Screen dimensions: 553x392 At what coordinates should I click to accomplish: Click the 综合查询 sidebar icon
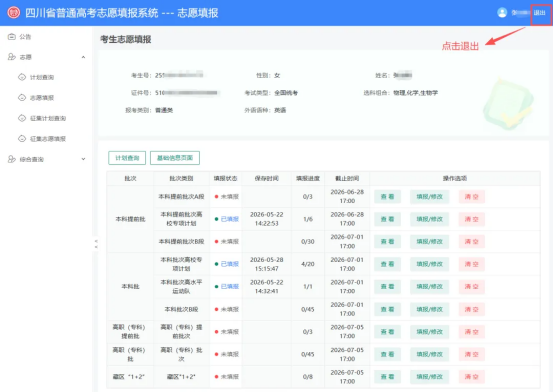click(12, 159)
